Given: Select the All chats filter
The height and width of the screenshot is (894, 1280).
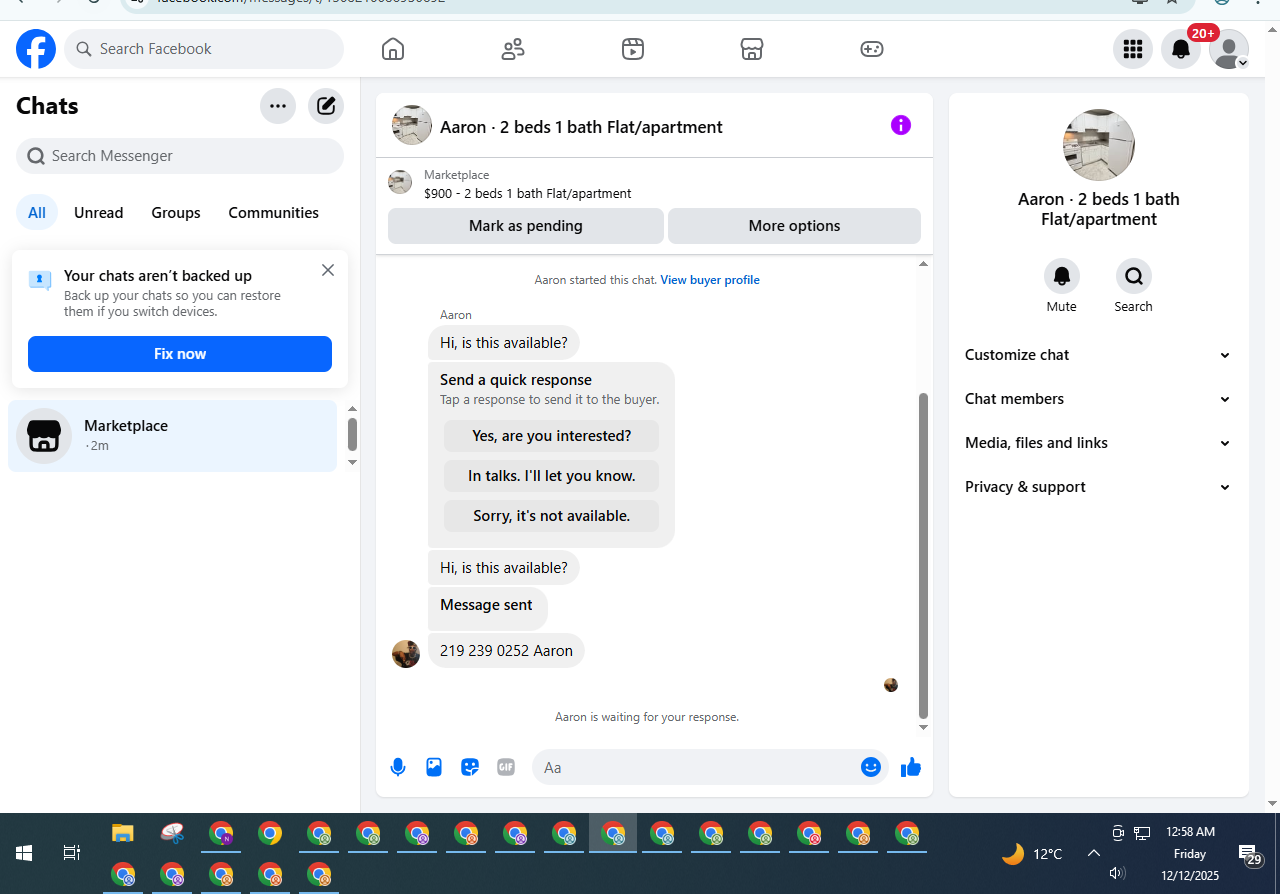Looking at the screenshot, I should coord(37,213).
